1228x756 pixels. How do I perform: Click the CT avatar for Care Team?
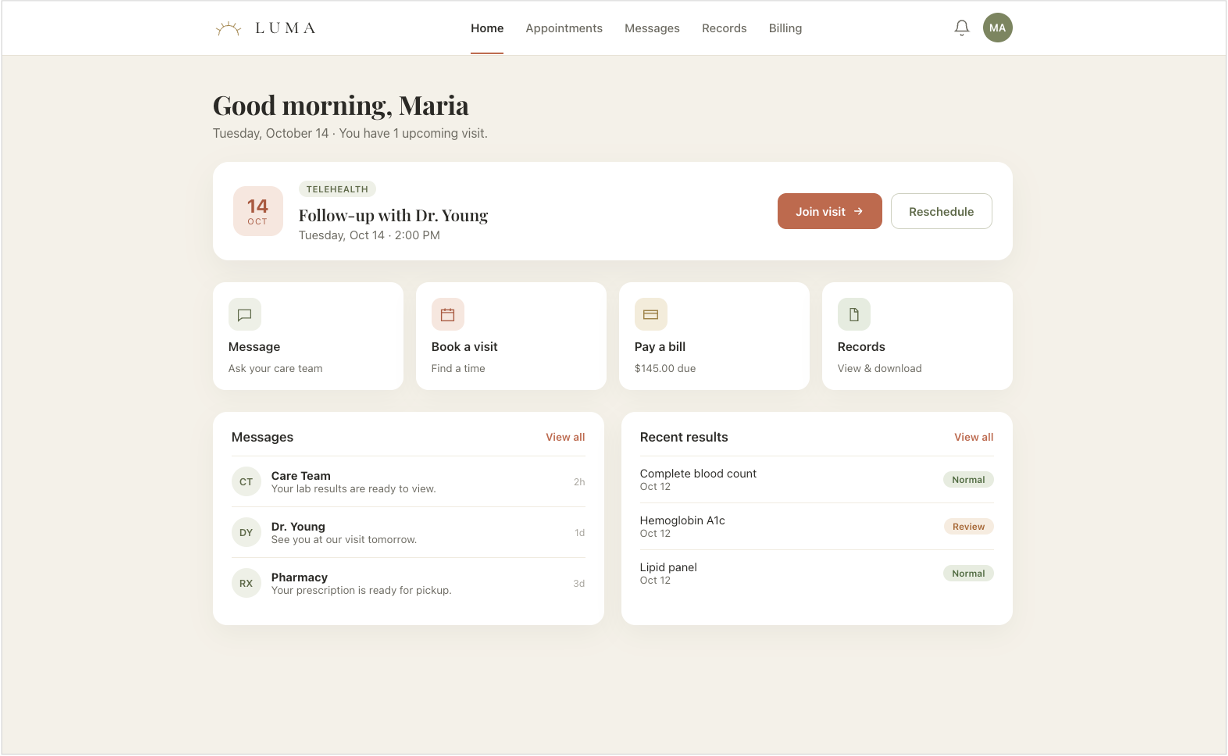(x=246, y=482)
